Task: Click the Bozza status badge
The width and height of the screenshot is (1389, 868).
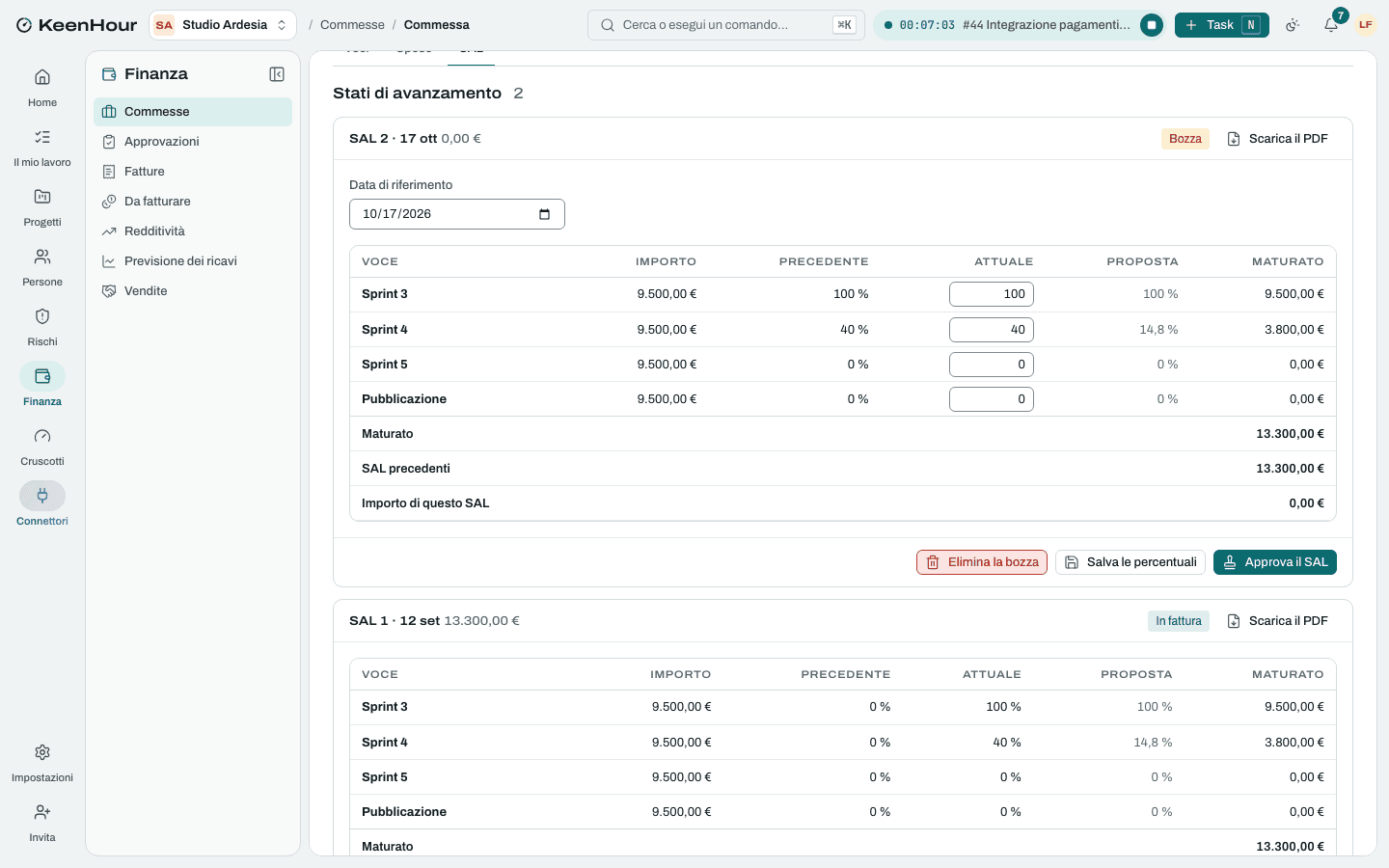Action: (x=1185, y=139)
